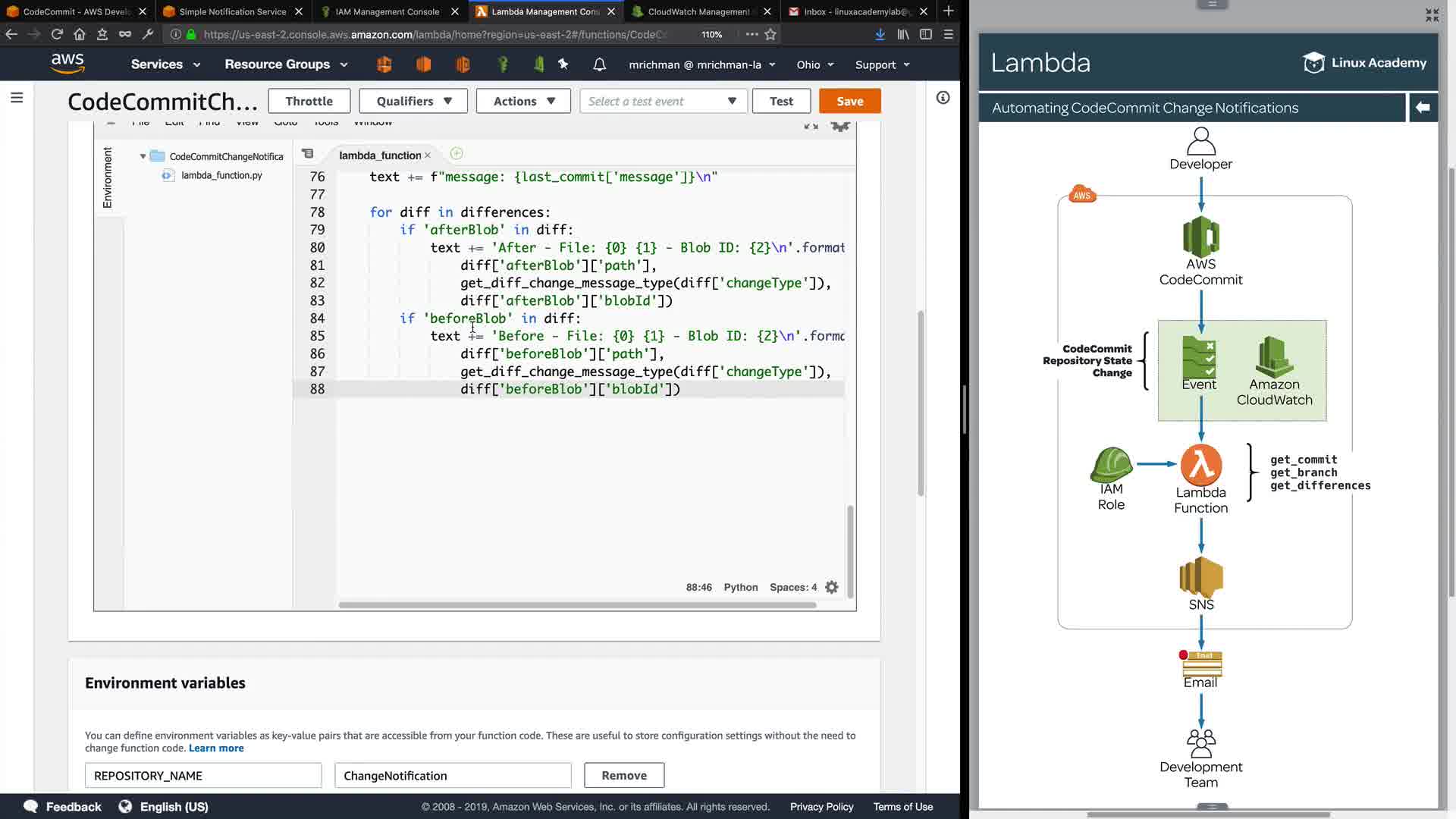
Task: Click the editor horizontal scrollbar
Action: [576, 605]
